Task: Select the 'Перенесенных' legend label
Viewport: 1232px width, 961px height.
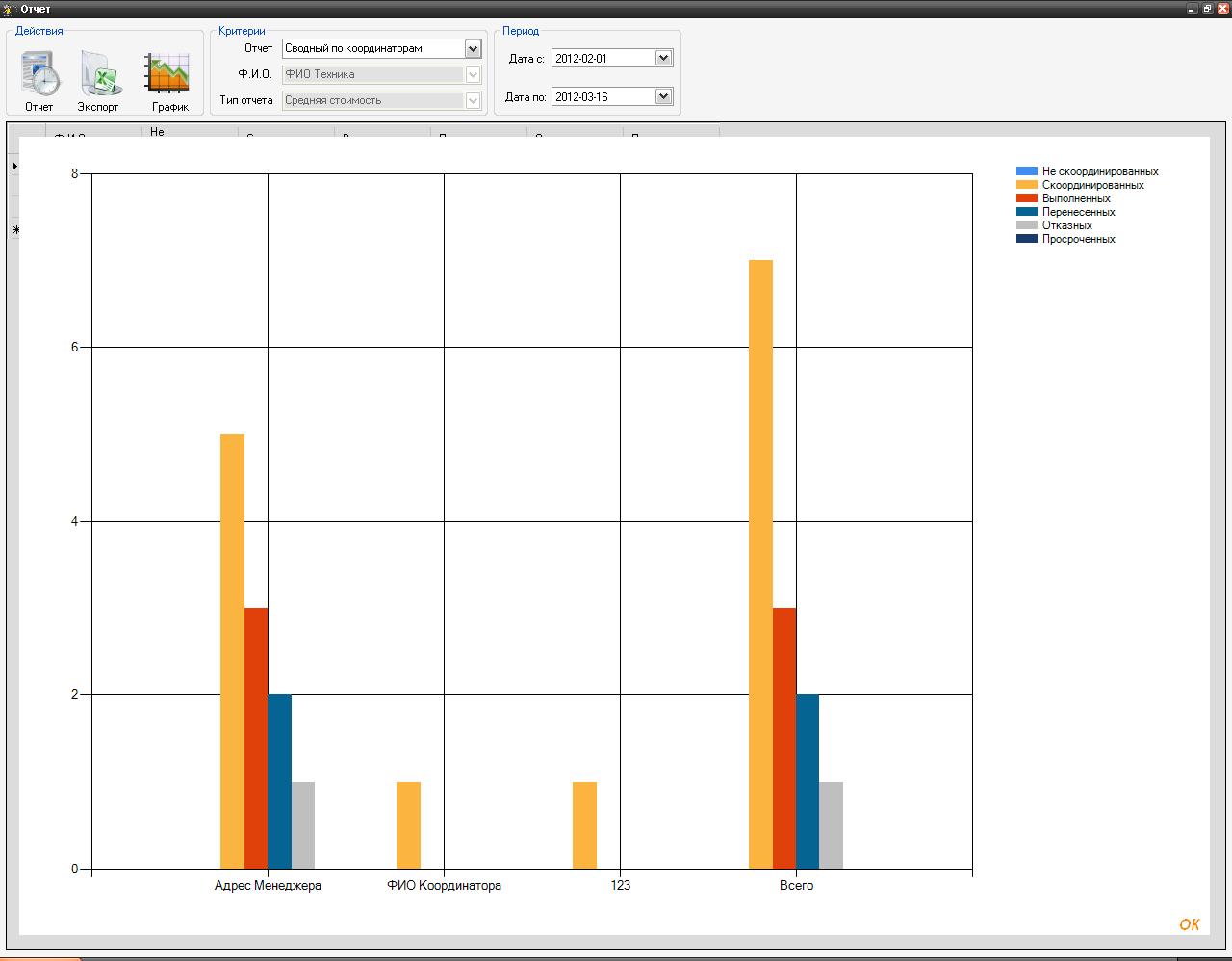Action: pos(1078,212)
